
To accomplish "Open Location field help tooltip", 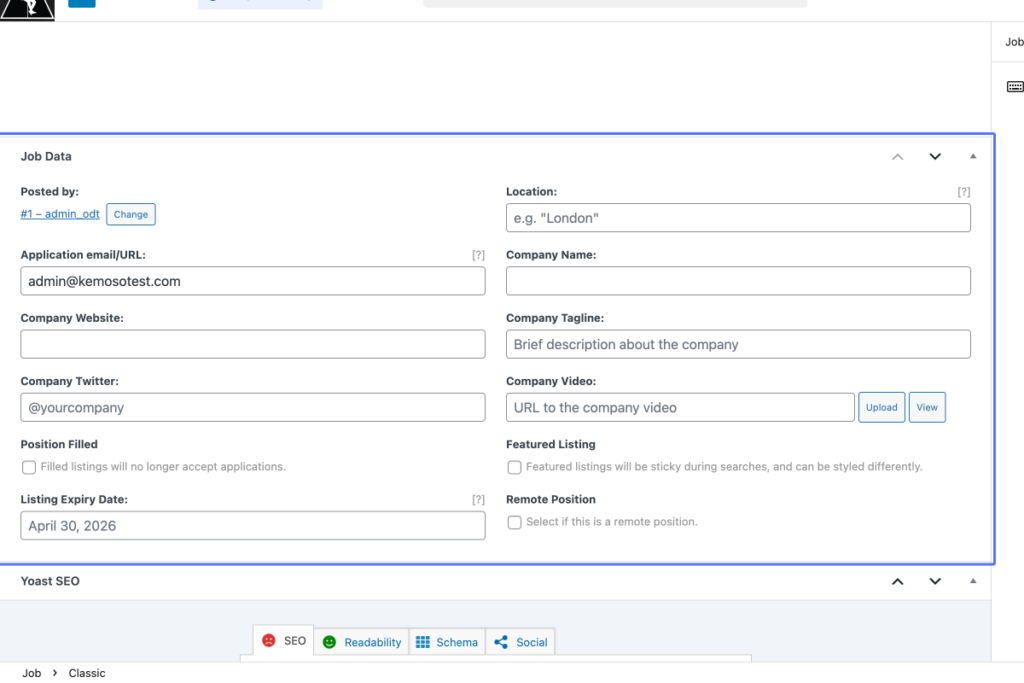I will [964, 192].
